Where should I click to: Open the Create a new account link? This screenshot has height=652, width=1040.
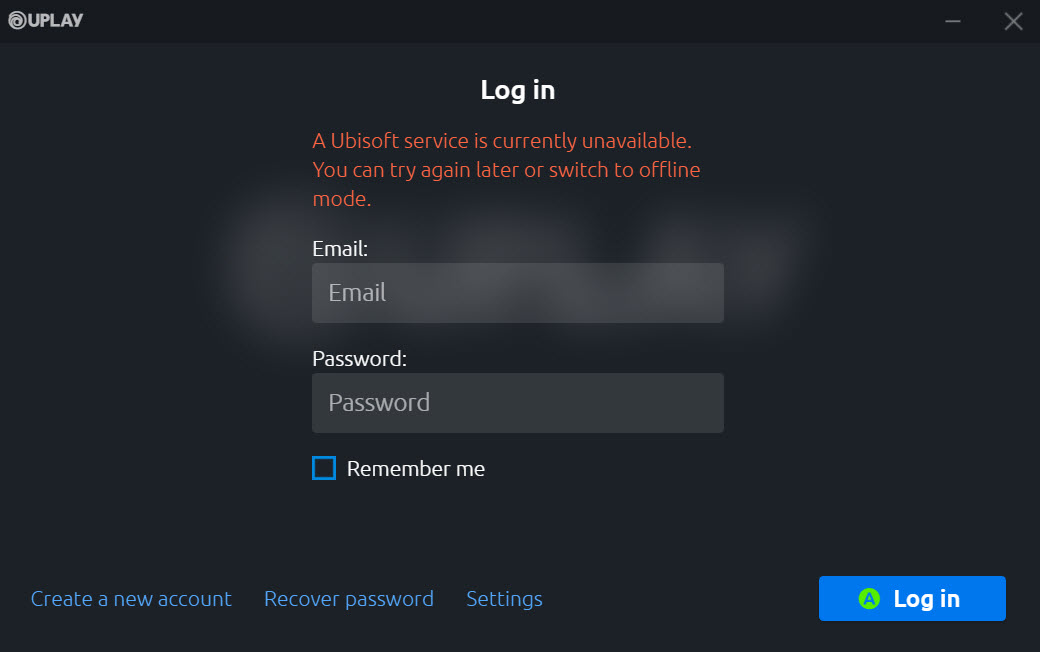(x=131, y=599)
